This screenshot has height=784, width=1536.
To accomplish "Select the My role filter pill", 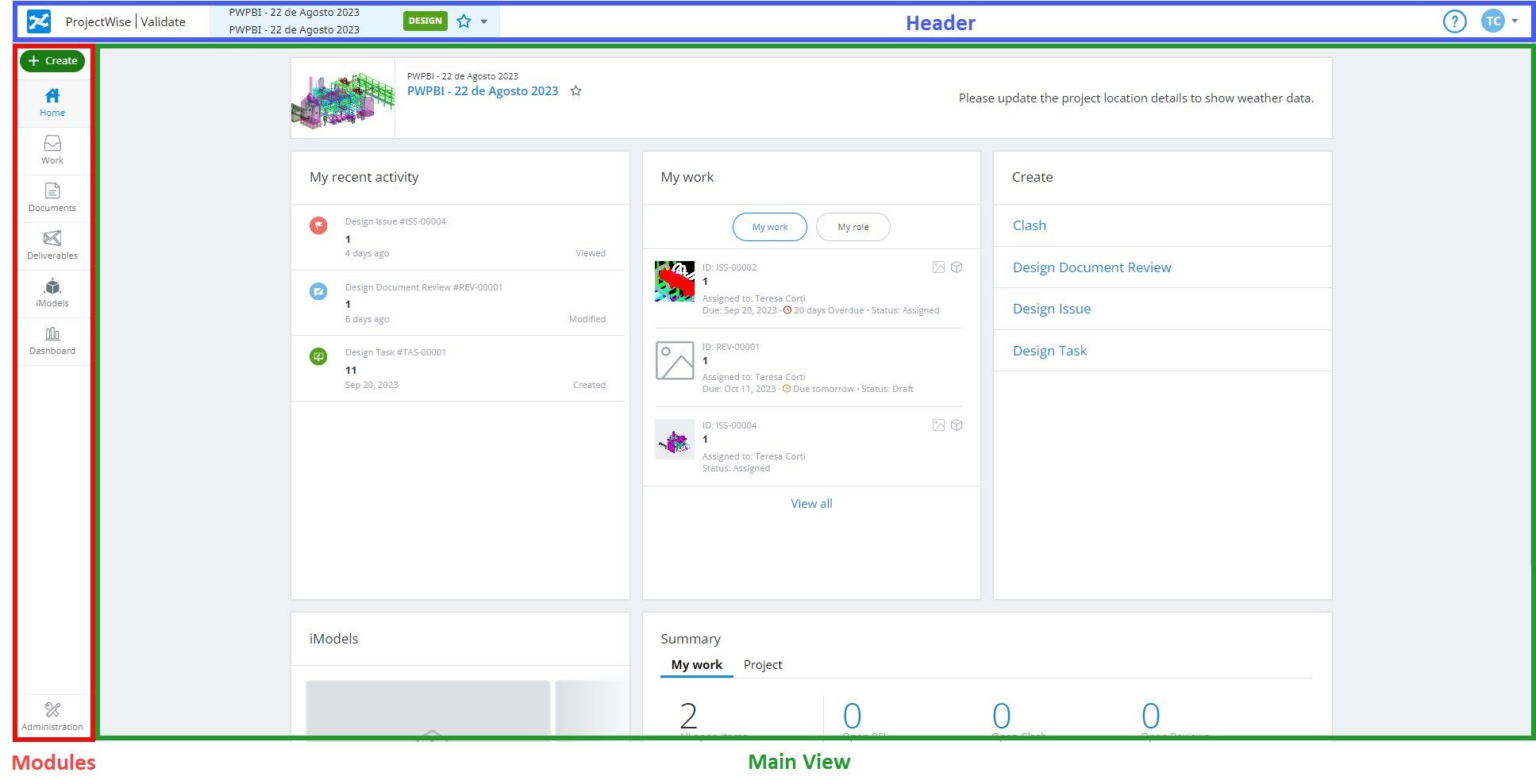I will (853, 227).
